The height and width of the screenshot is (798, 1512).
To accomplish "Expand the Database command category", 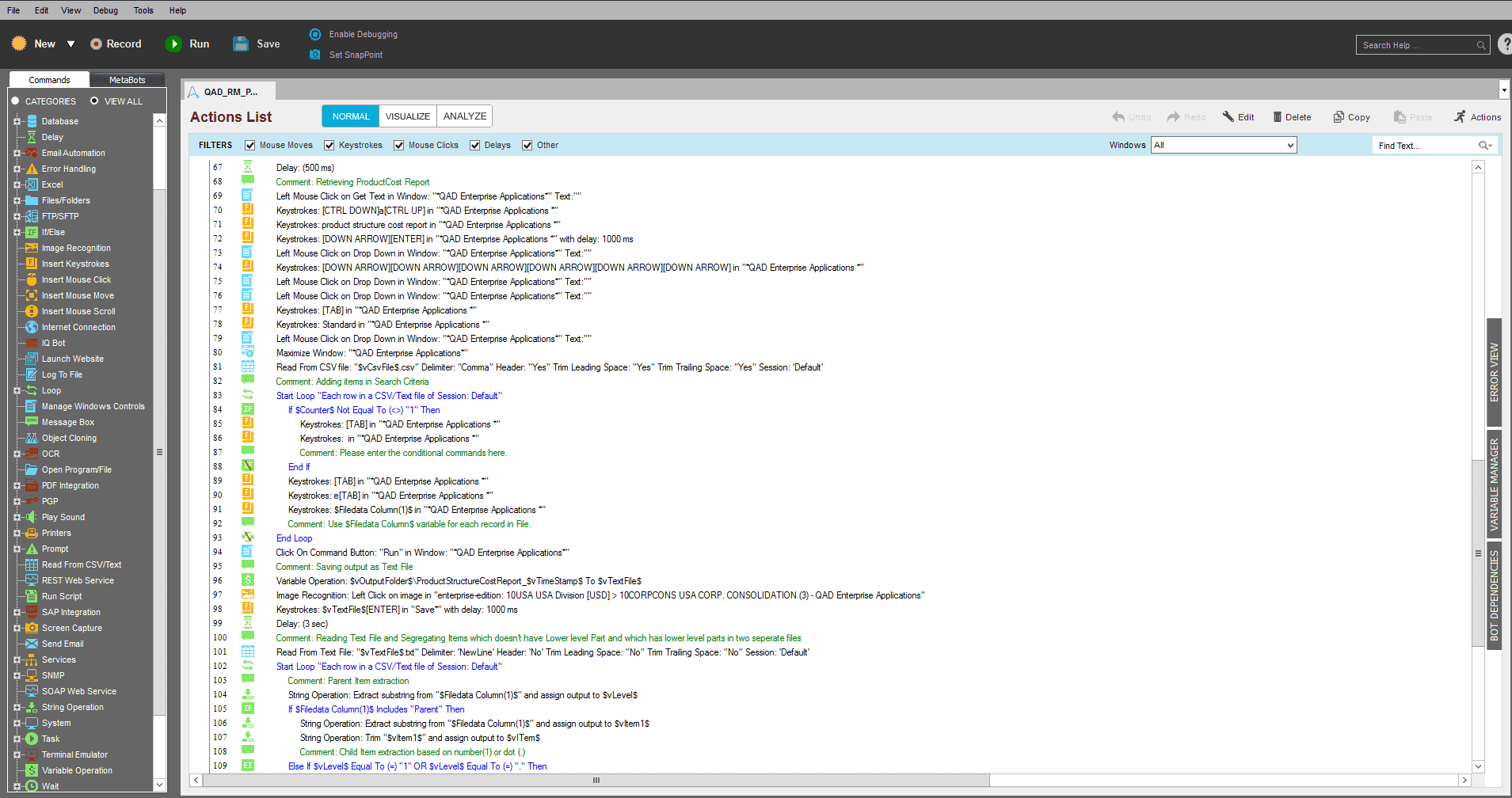I will pos(17,121).
